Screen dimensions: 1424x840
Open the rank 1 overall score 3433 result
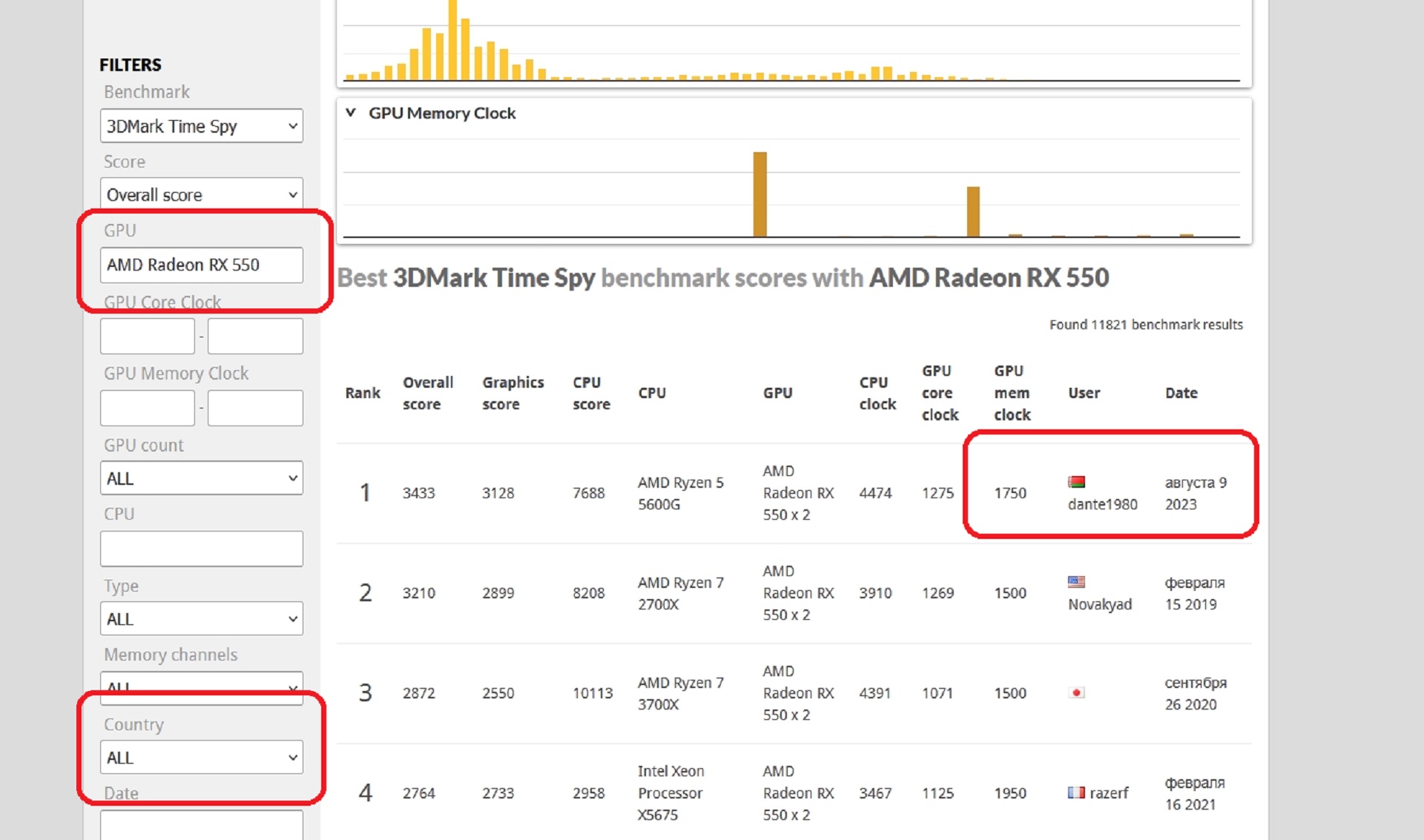(418, 493)
